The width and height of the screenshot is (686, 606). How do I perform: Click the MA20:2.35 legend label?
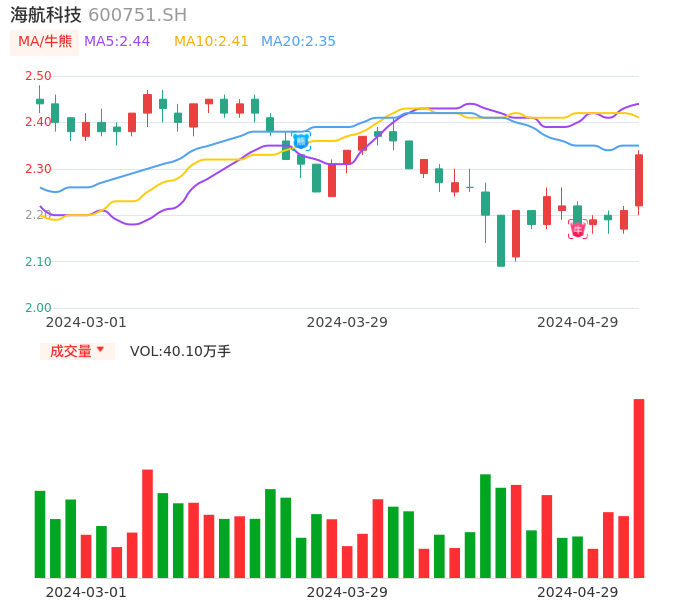coord(298,42)
